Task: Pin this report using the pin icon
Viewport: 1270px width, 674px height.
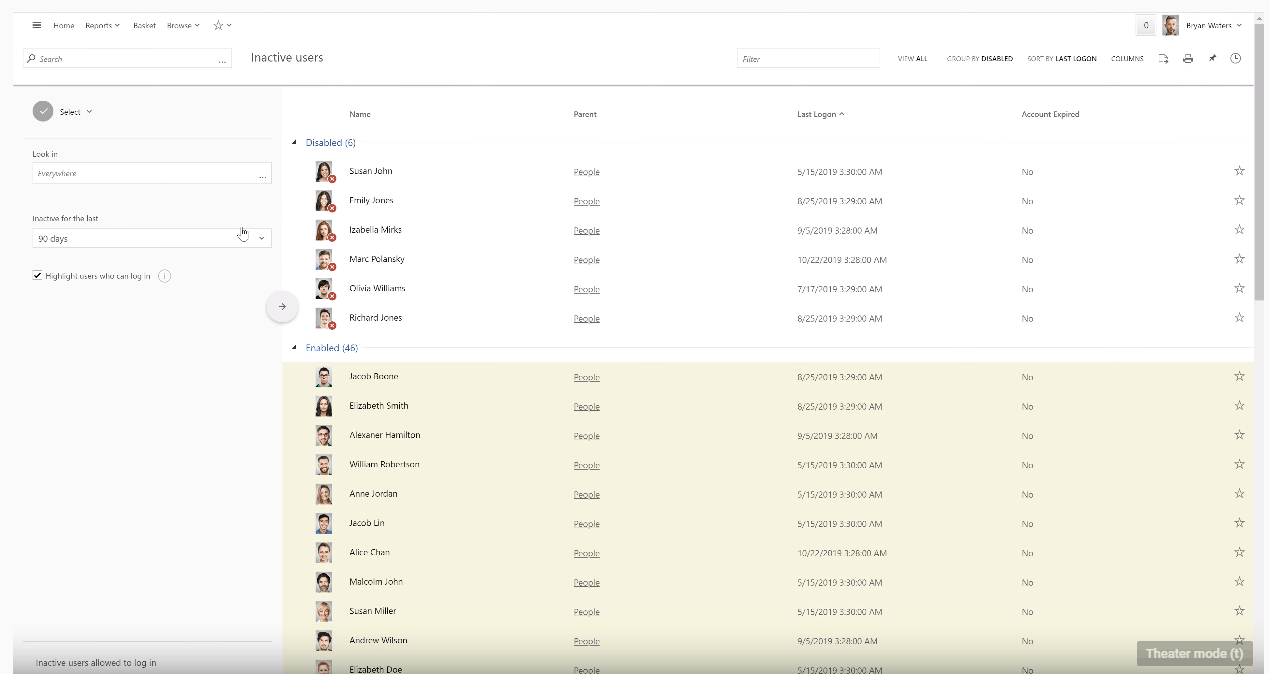Action: click(1212, 59)
